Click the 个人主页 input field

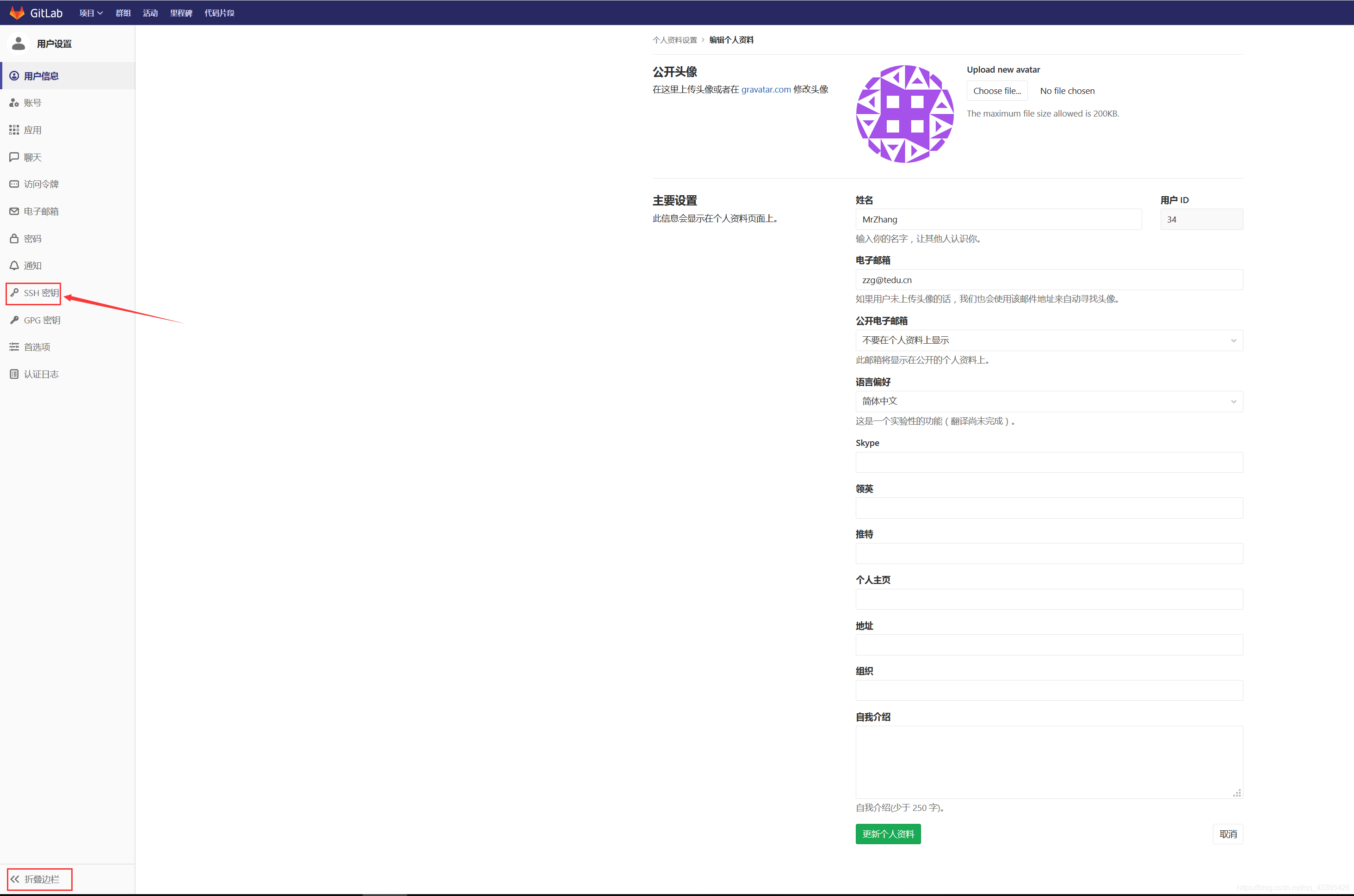click(x=1049, y=599)
